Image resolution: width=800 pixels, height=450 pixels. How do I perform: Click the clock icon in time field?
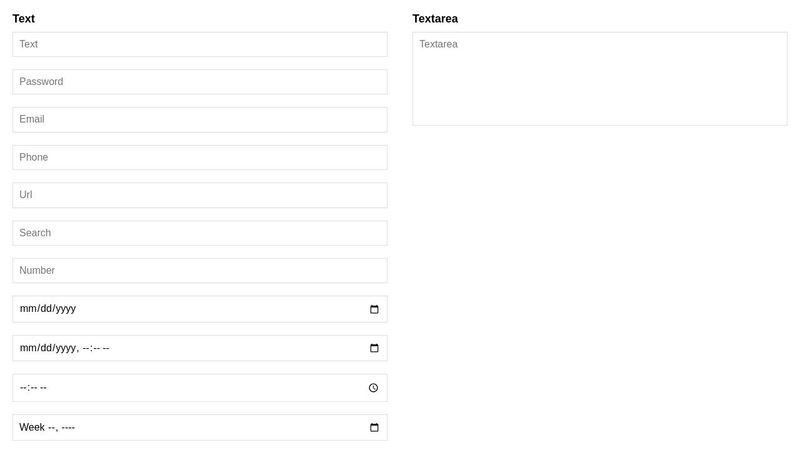point(373,388)
